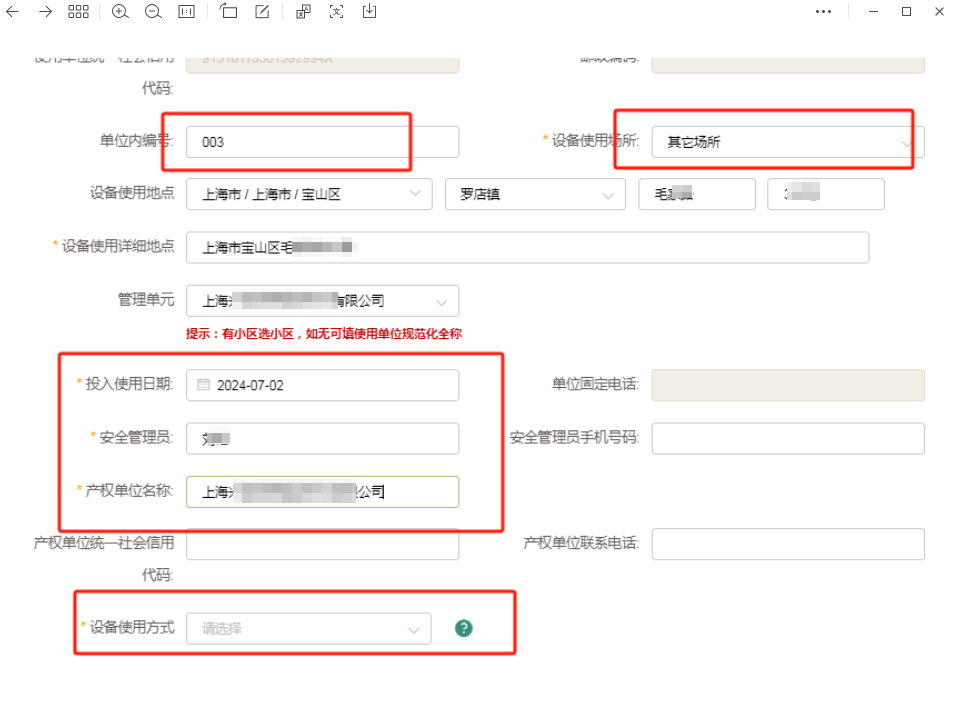Screen dimensions: 954x715
Task: Click the back navigation arrow
Action: 11,12
